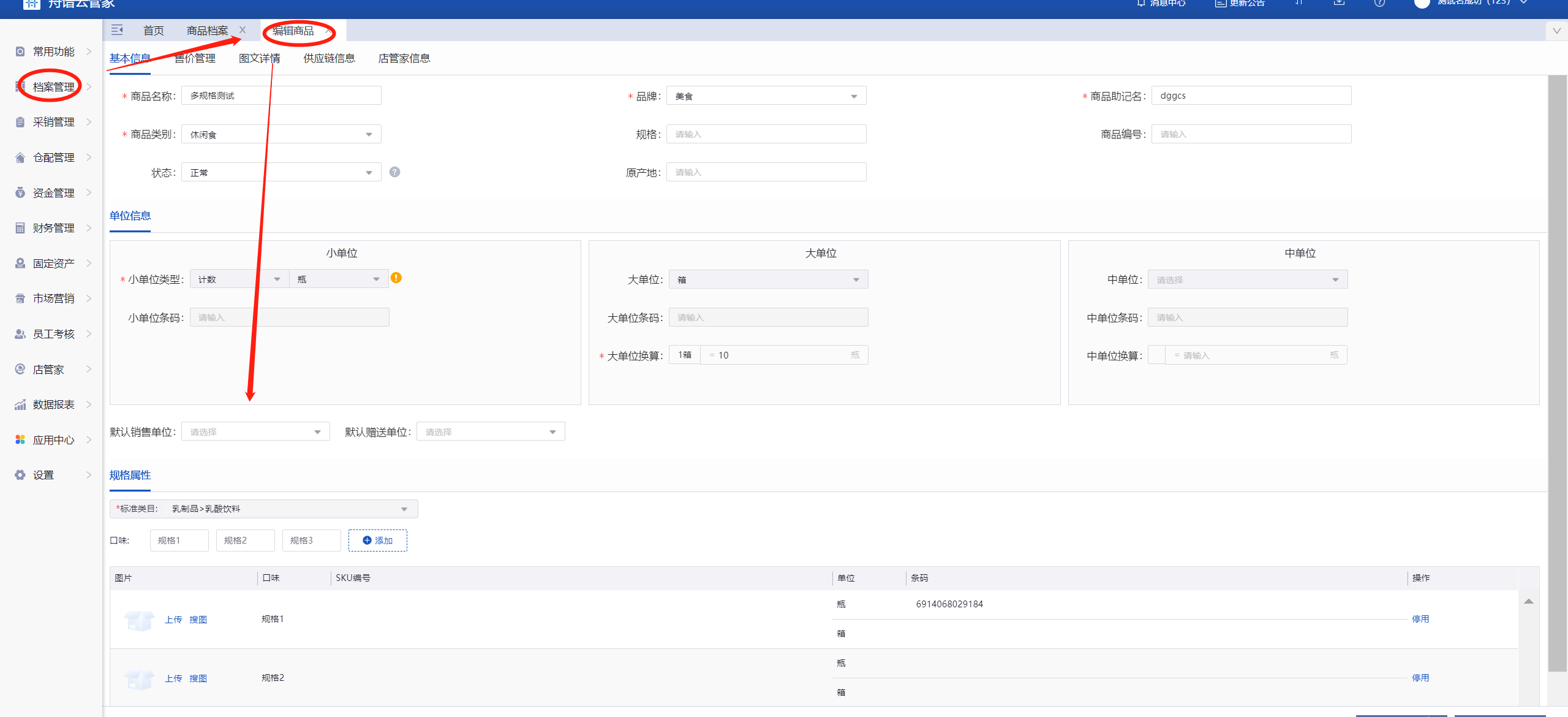The height and width of the screenshot is (717, 1568).
Task: Open the 品牌 dropdown
Action: [766, 96]
